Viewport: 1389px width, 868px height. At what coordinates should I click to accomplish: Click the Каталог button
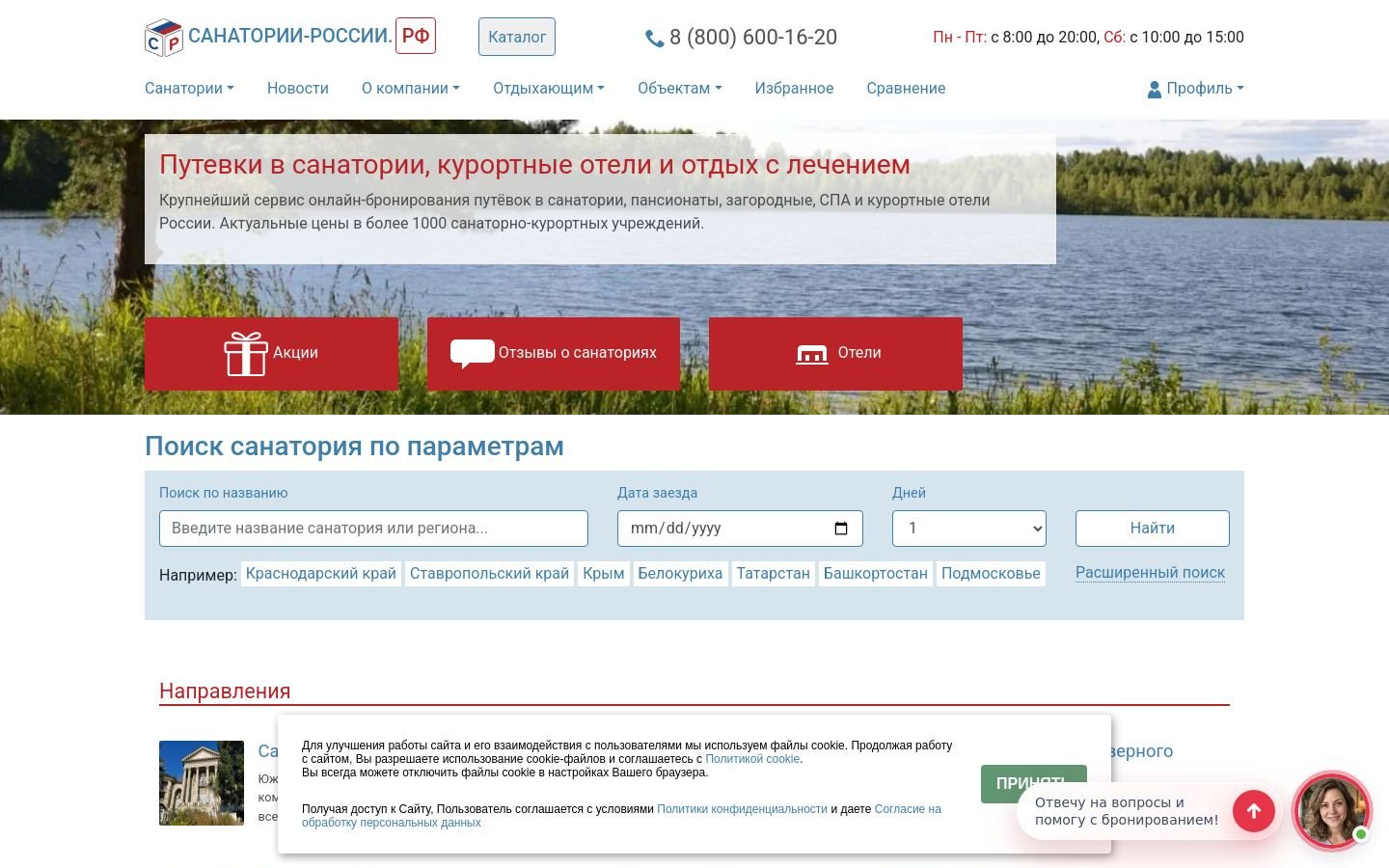coord(517,37)
